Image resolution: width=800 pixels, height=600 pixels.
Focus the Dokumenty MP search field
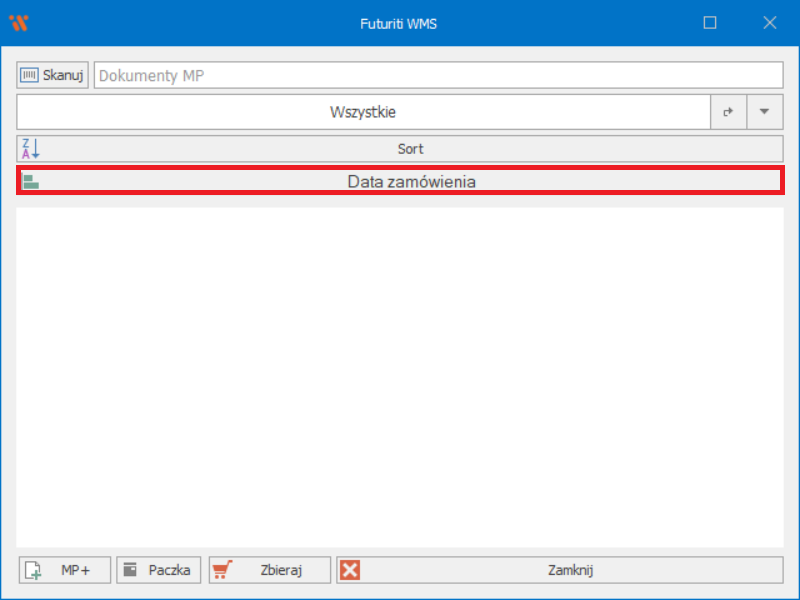[x=438, y=75]
